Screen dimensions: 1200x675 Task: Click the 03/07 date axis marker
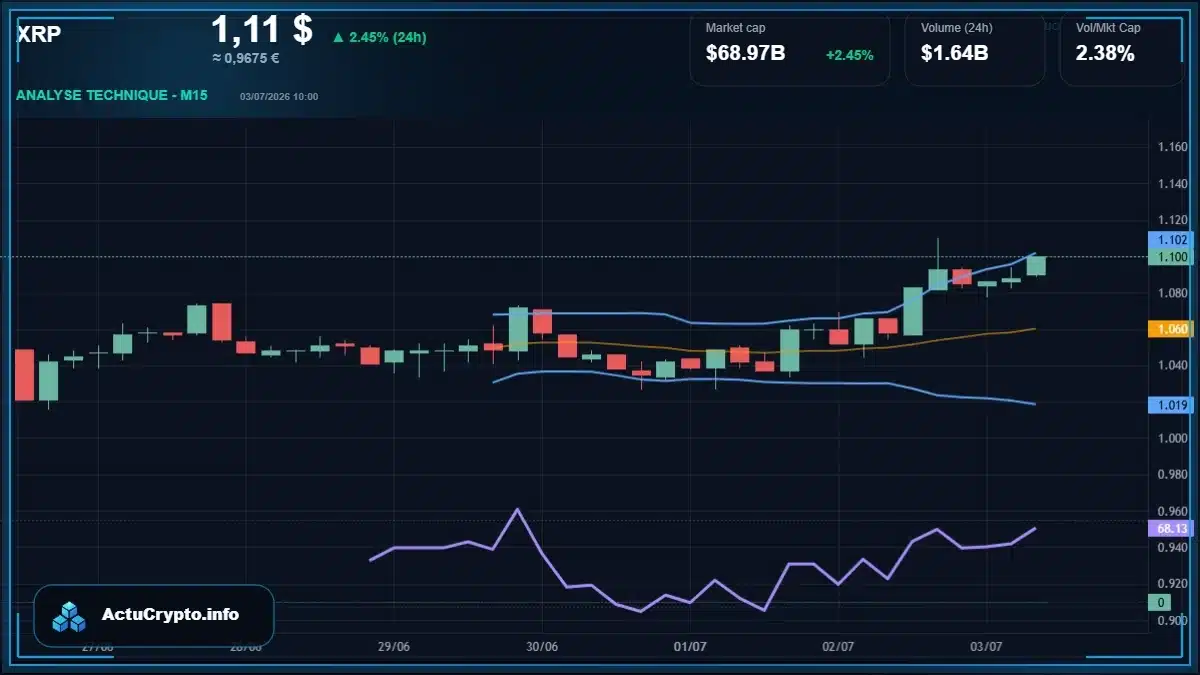tap(987, 647)
